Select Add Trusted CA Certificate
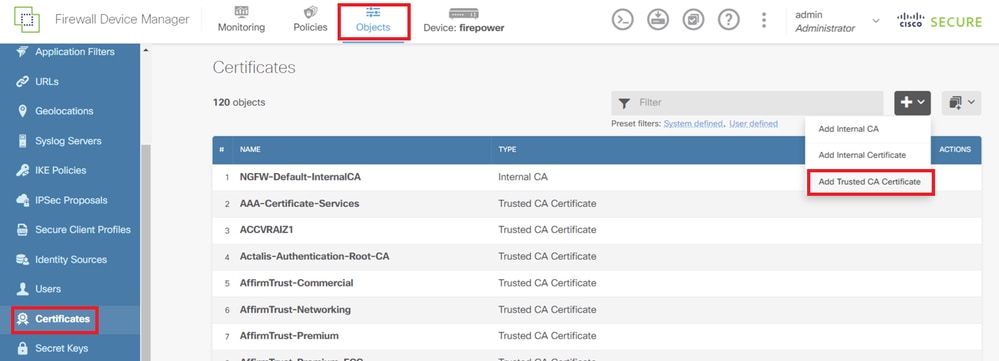Image resolution: width=999 pixels, height=361 pixels. tap(869, 182)
